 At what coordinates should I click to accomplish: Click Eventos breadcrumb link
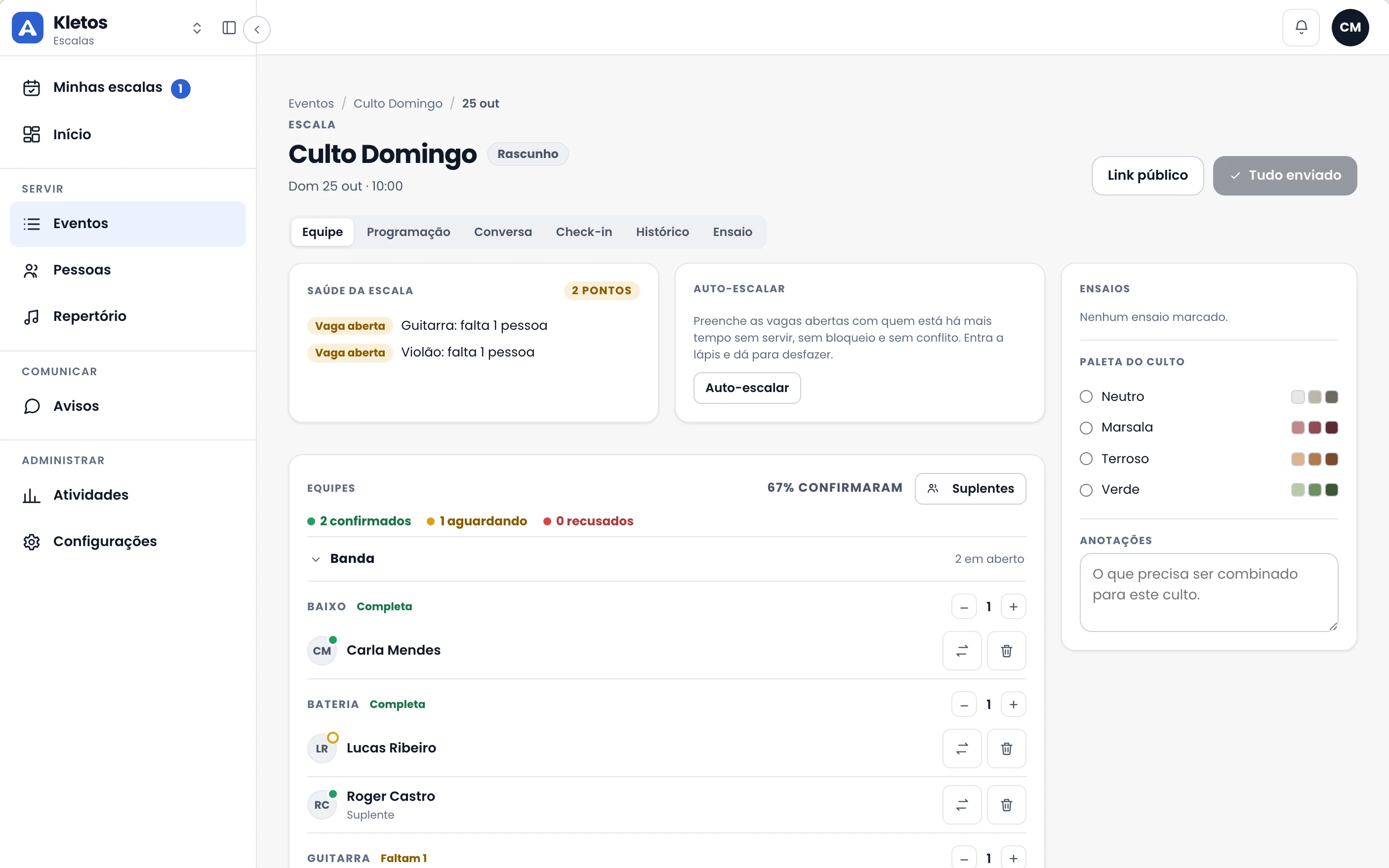(x=311, y=104)
